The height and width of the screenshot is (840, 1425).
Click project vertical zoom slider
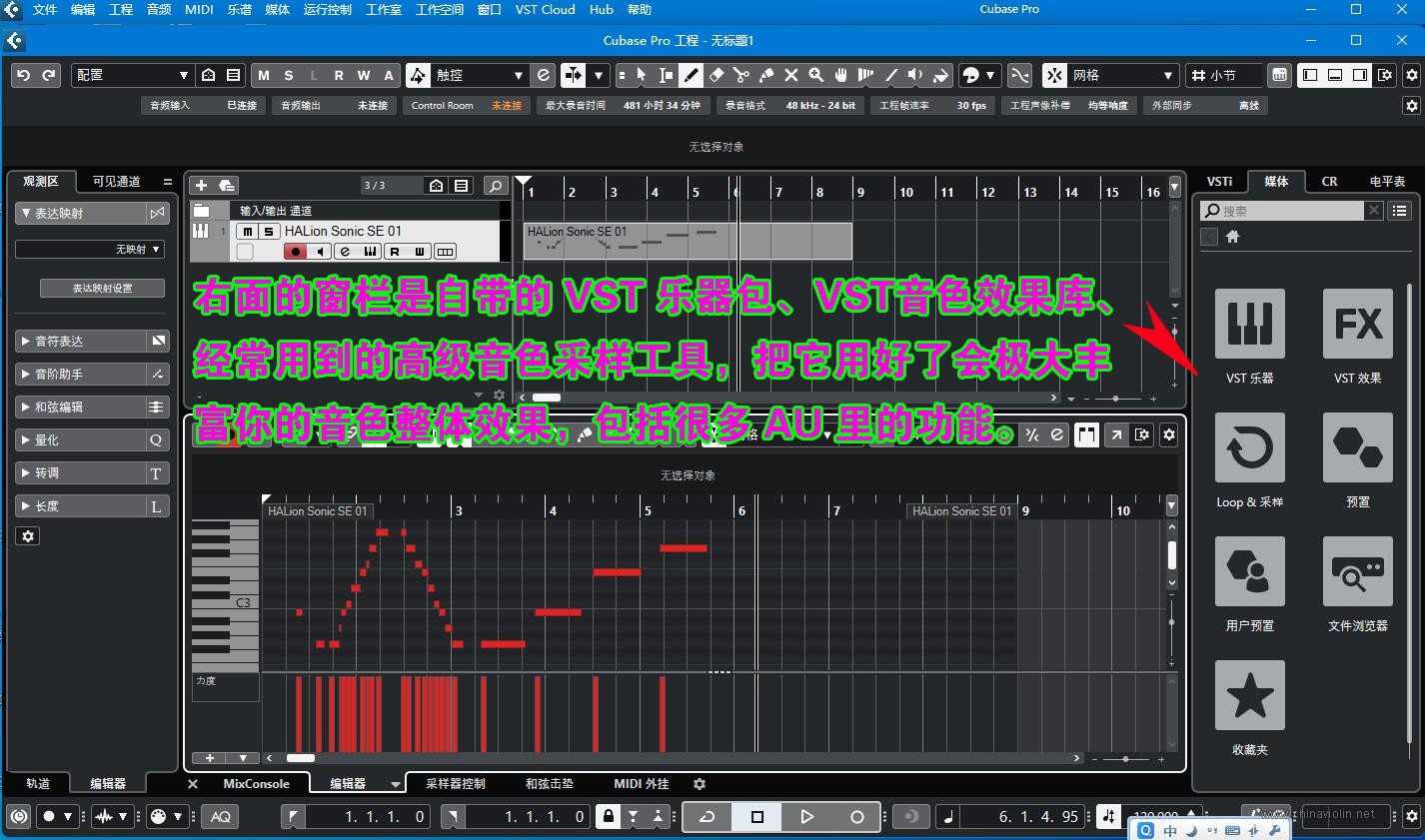coord(1174,332)
